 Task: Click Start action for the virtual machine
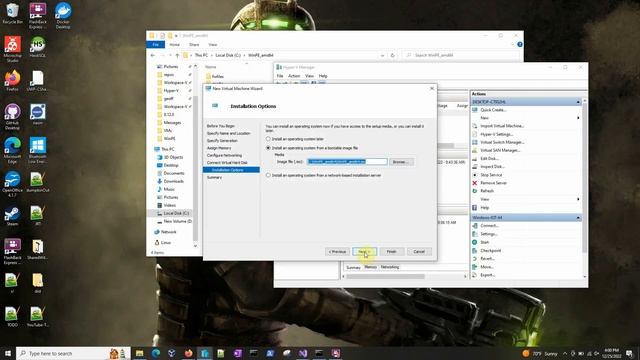(484, 242)
